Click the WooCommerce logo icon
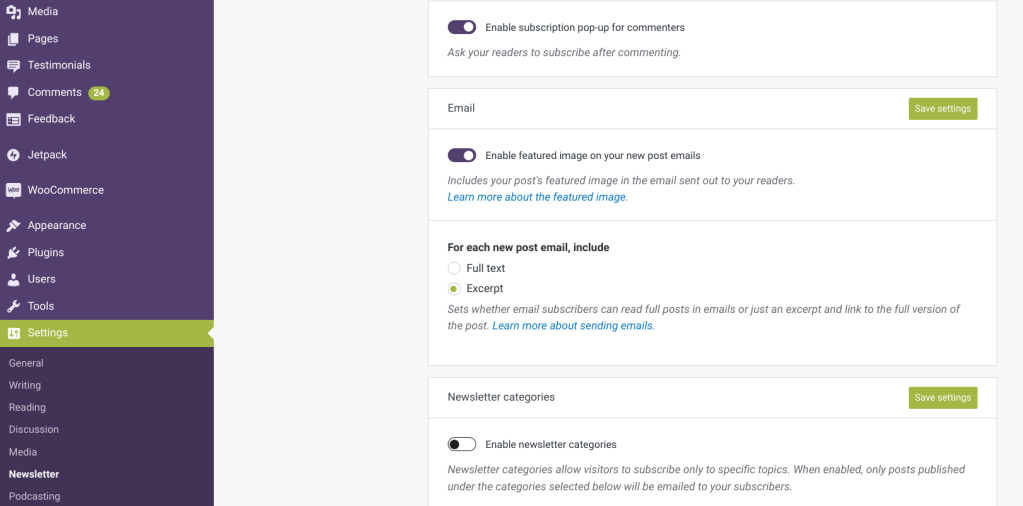 tap(13, 190)
